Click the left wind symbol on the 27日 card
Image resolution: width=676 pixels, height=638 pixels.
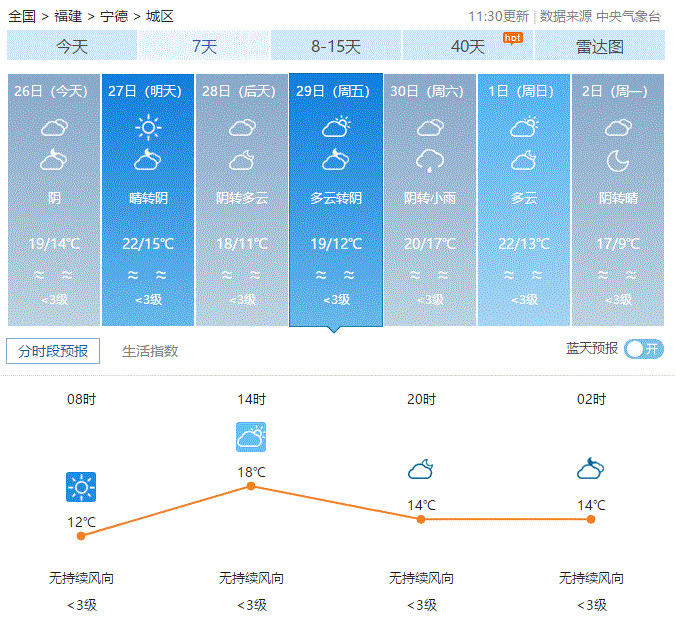[x=133, y=275]
